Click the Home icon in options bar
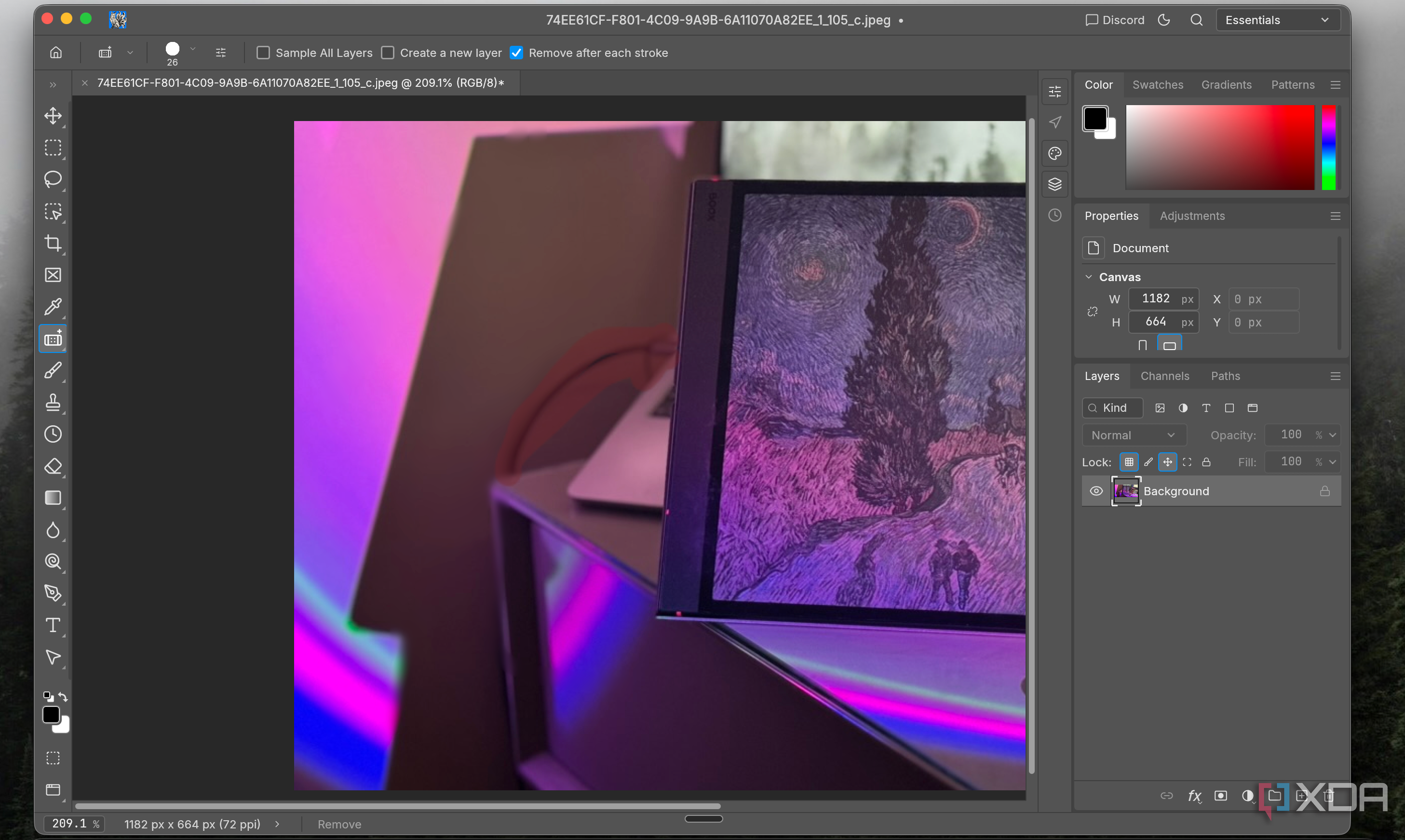 55,53
